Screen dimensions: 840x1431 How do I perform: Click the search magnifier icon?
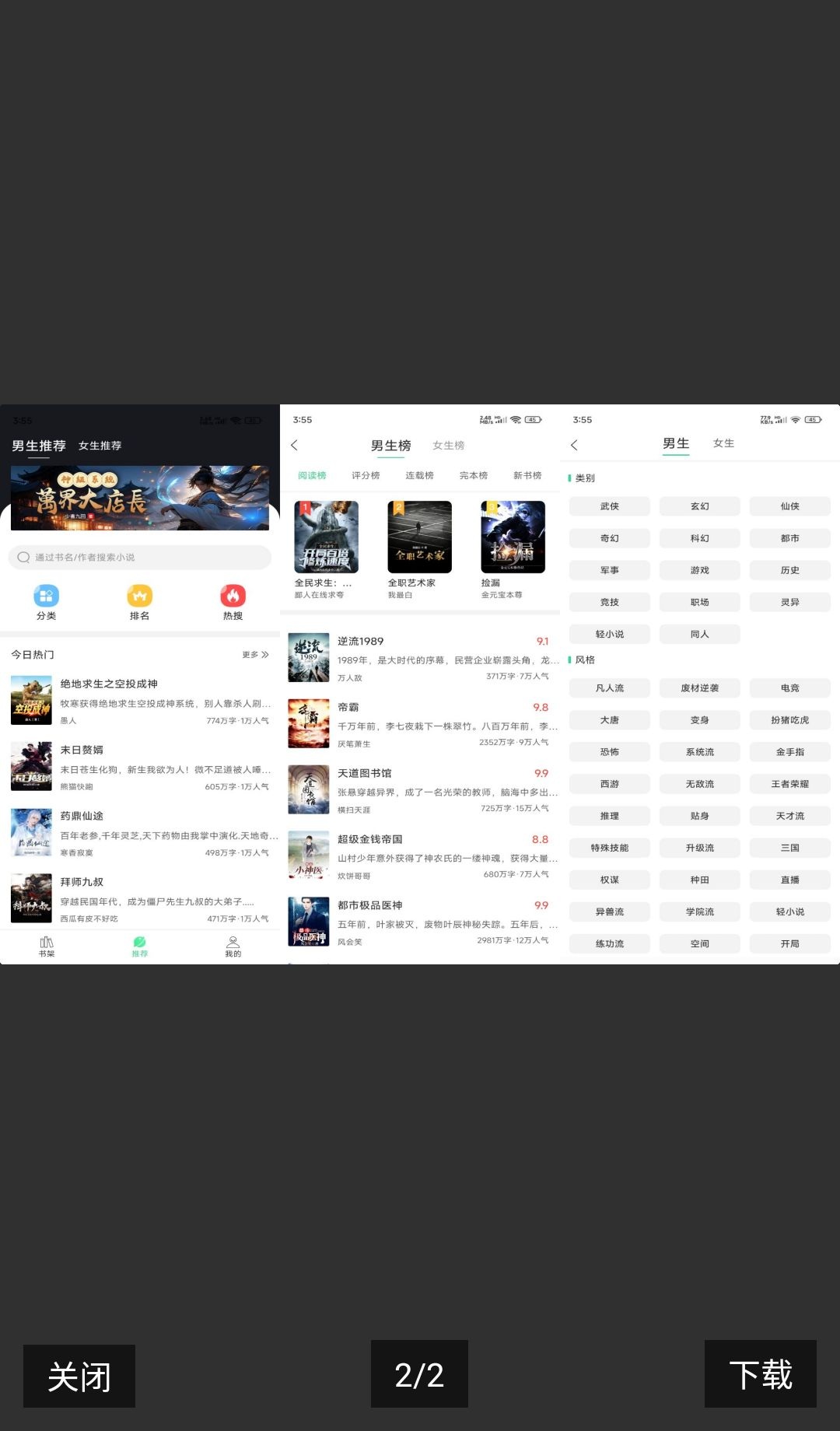tap(23, 557)
